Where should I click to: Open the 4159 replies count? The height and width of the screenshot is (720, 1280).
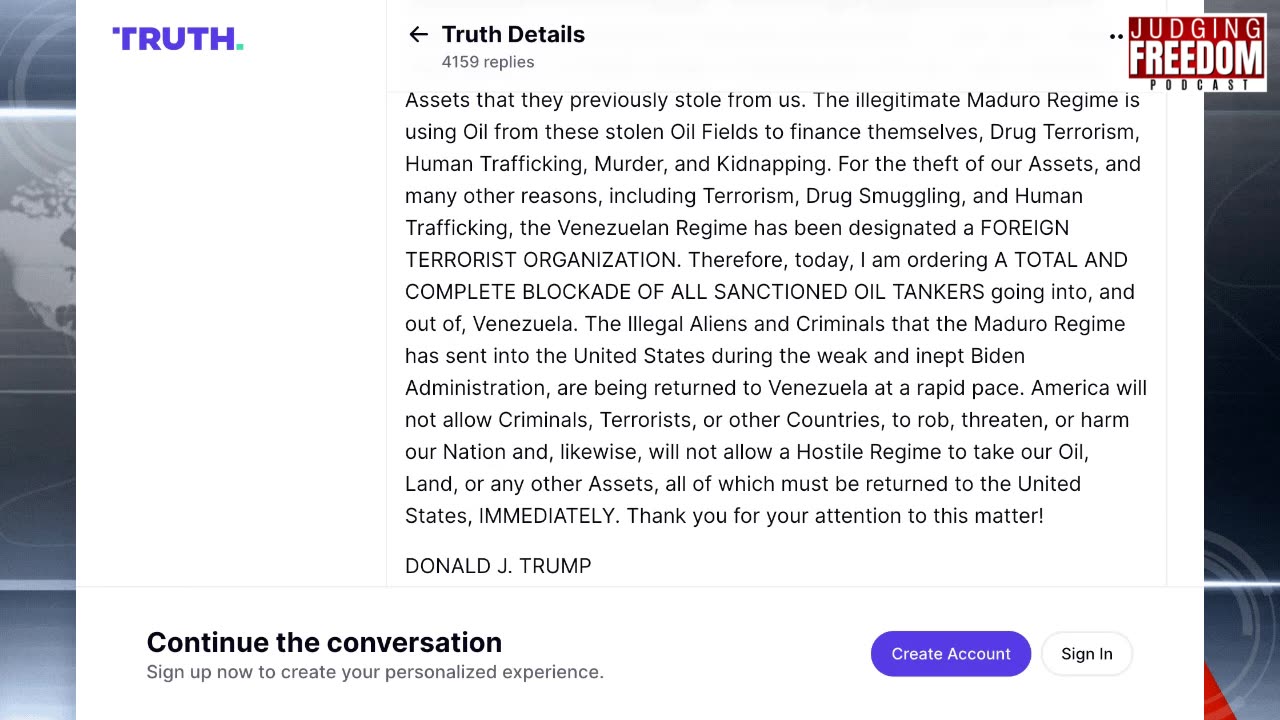click(488, 62)
